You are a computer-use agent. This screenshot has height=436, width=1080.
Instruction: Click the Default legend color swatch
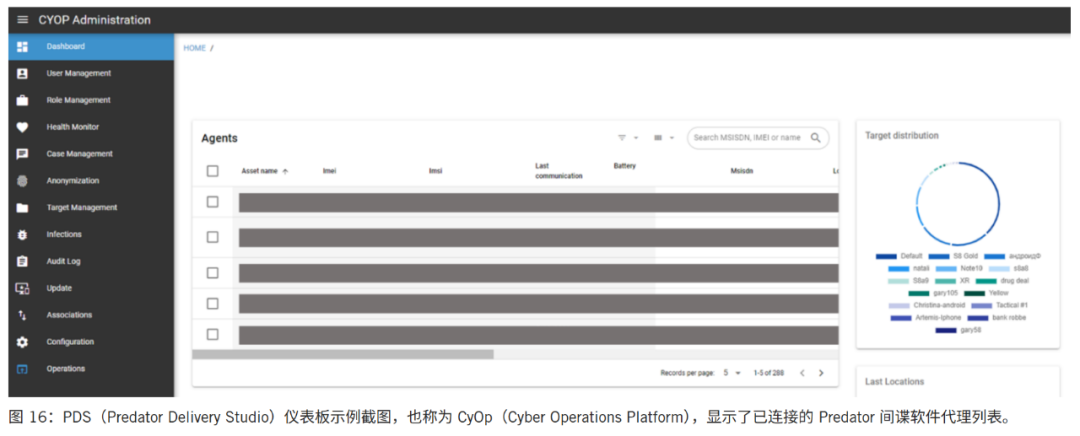click(x=886, y=257)
